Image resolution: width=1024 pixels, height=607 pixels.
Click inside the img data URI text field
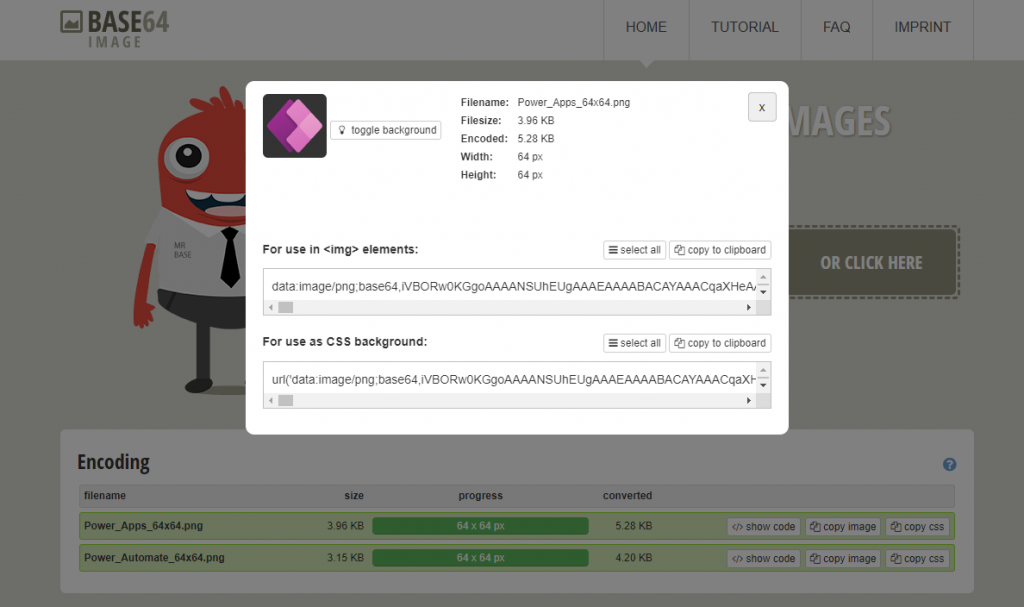point(510,286)
